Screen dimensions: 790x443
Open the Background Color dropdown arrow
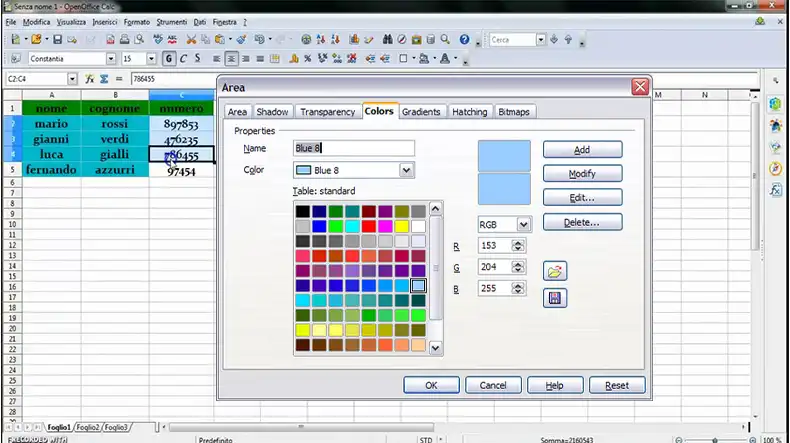click(x=435, y=59)
